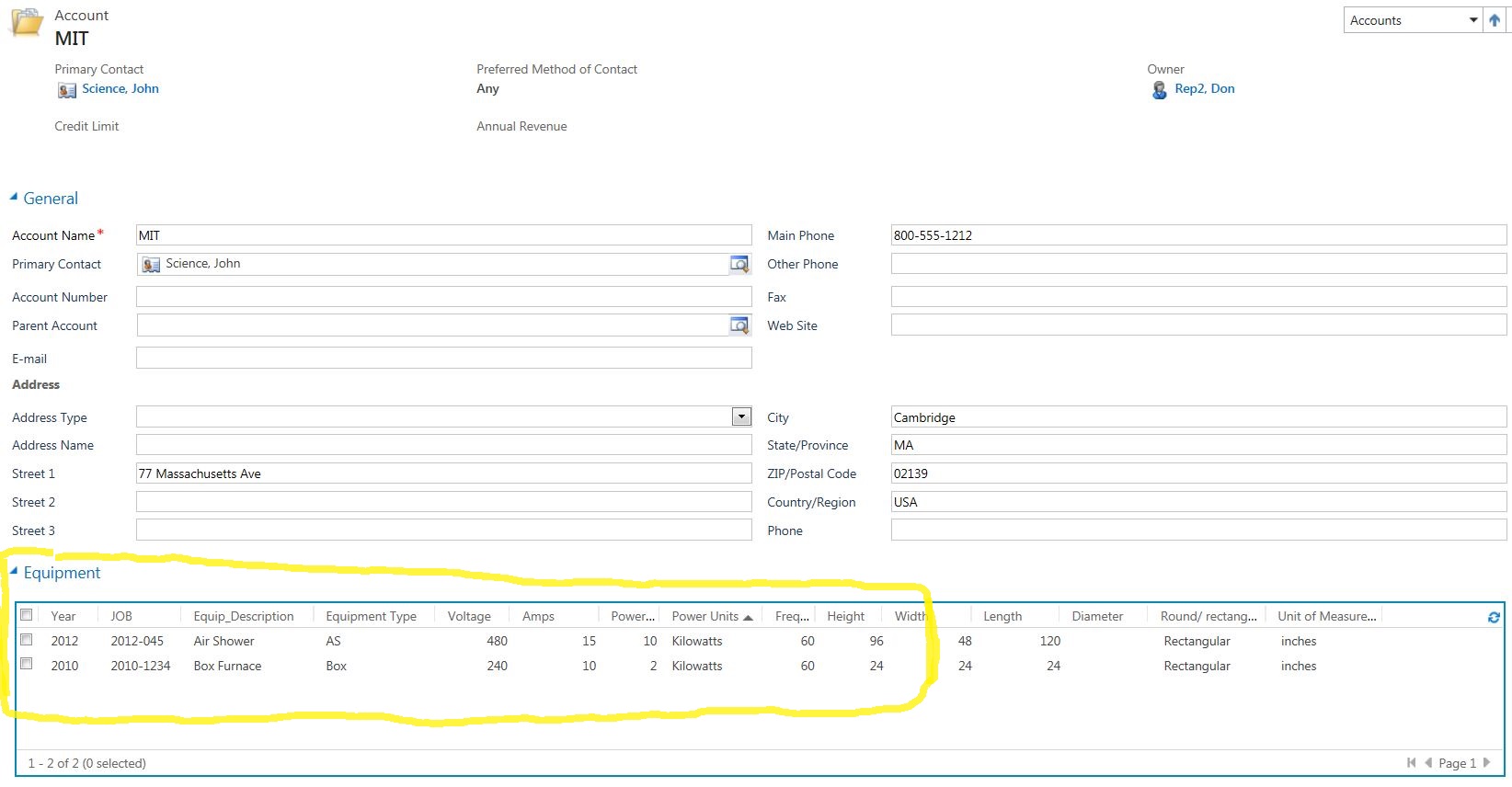Click the Other Phone field
Viewport: 1512px width, 787px height.
pyautogui.click(x=1198, y=264)
